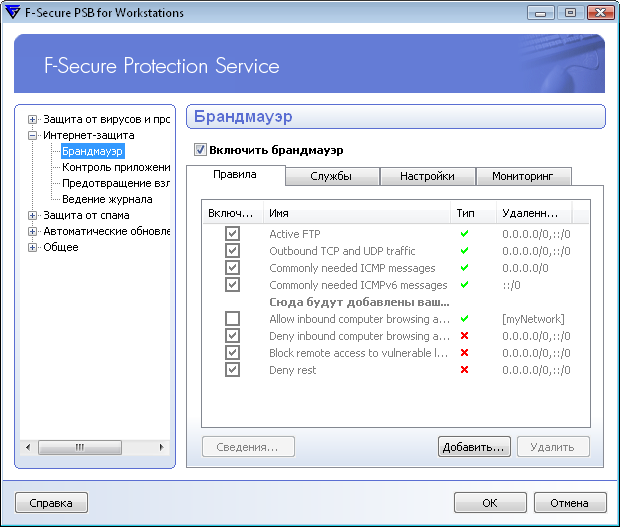Click Сюда будут добавлены ваш... placeholder row
Screen dimensions: 620x527
(x=359, y=302)
